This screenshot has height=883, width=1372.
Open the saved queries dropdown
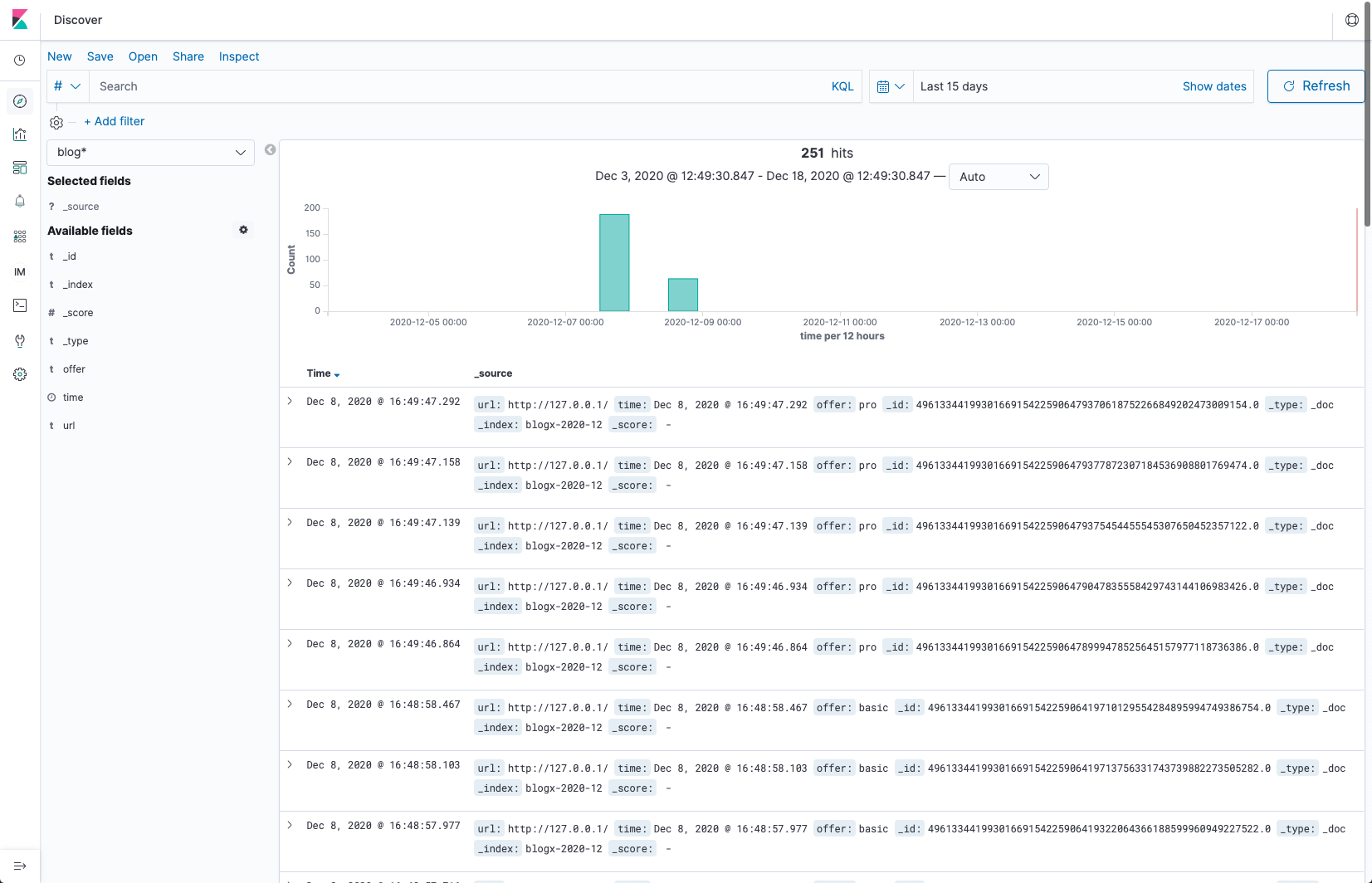[x=67, y=86]
